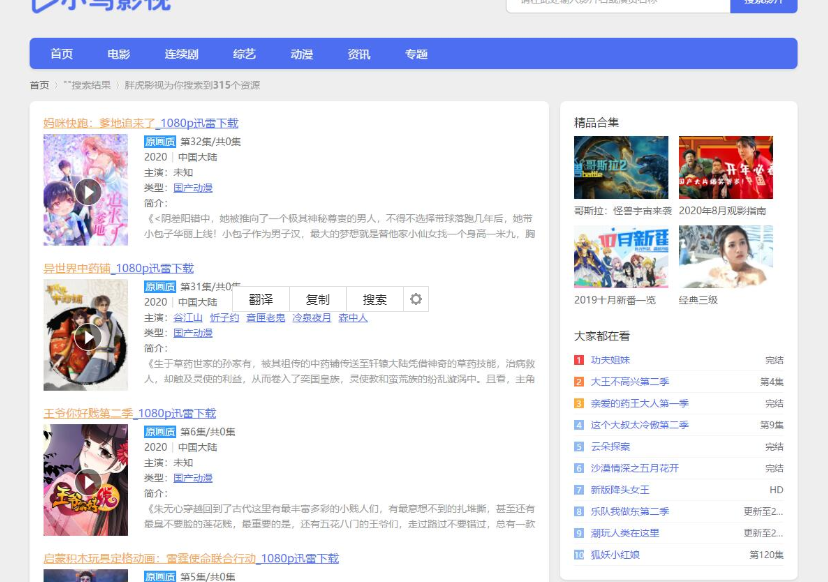The image size is (828, 582).
Task: Open ranked item 功夫姐妹
Action: [x=610, y=360]
